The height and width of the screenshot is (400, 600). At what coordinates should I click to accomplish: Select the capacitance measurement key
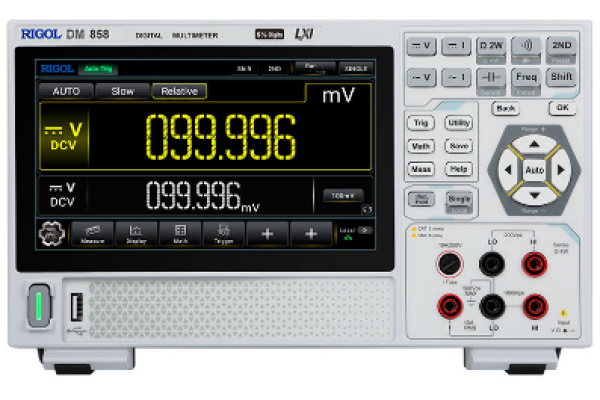click(490, 78)
